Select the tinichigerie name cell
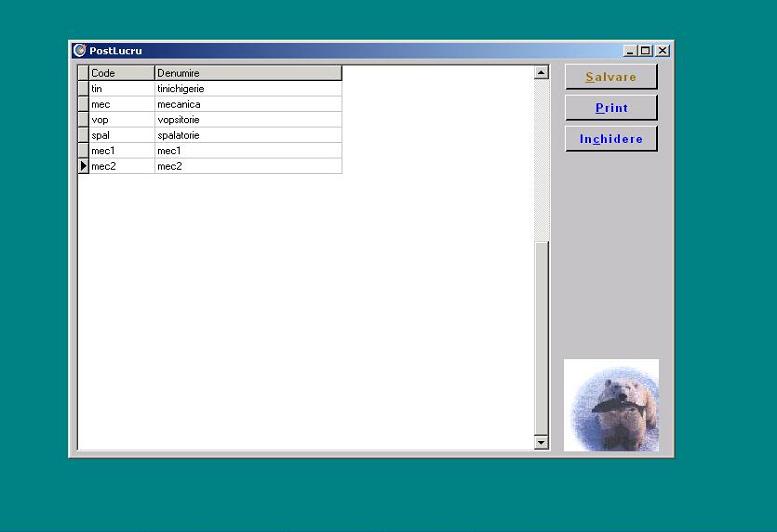Screen dimensions: 777x532 click(247, 89)
